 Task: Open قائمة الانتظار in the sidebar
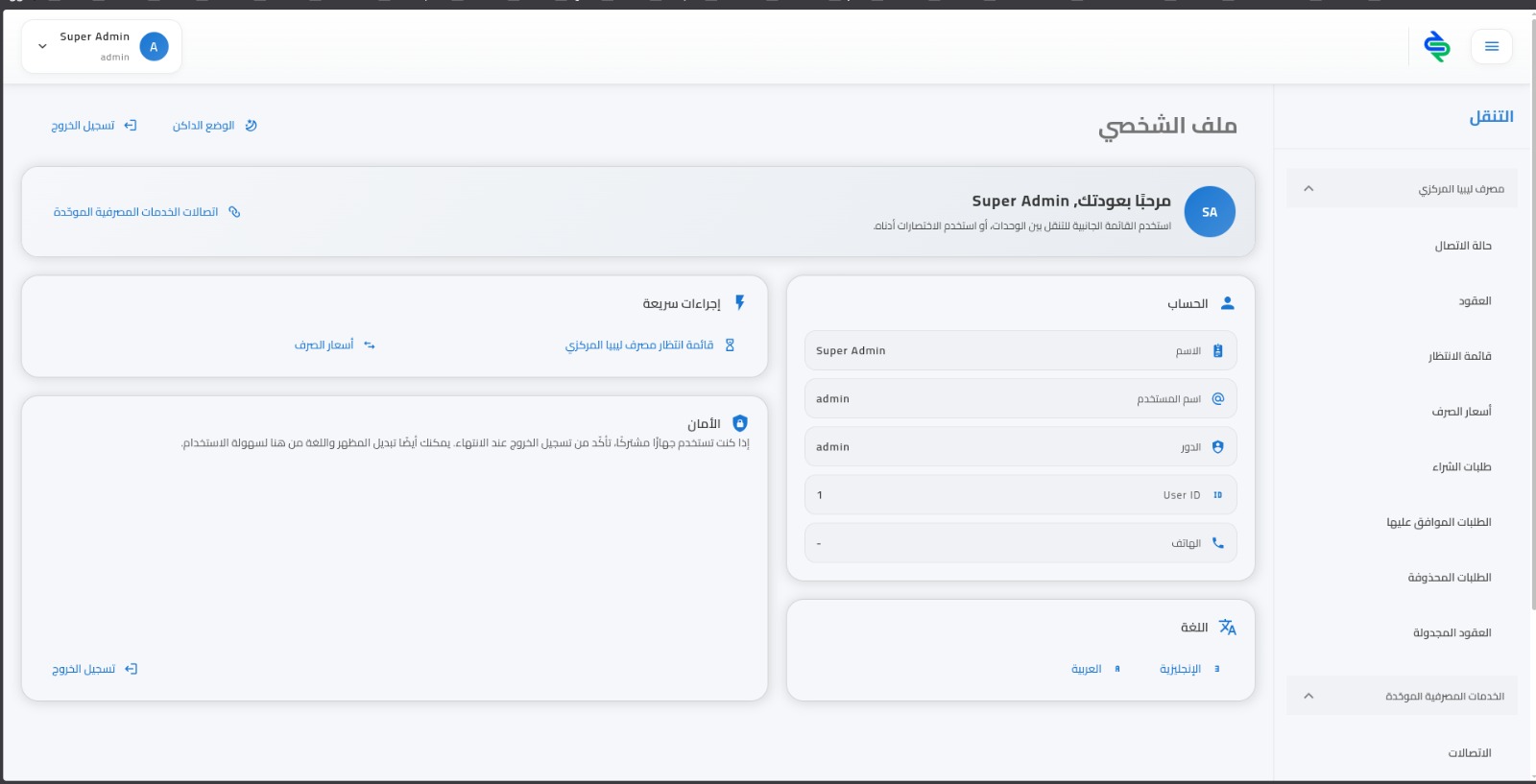click(1459, 356)
